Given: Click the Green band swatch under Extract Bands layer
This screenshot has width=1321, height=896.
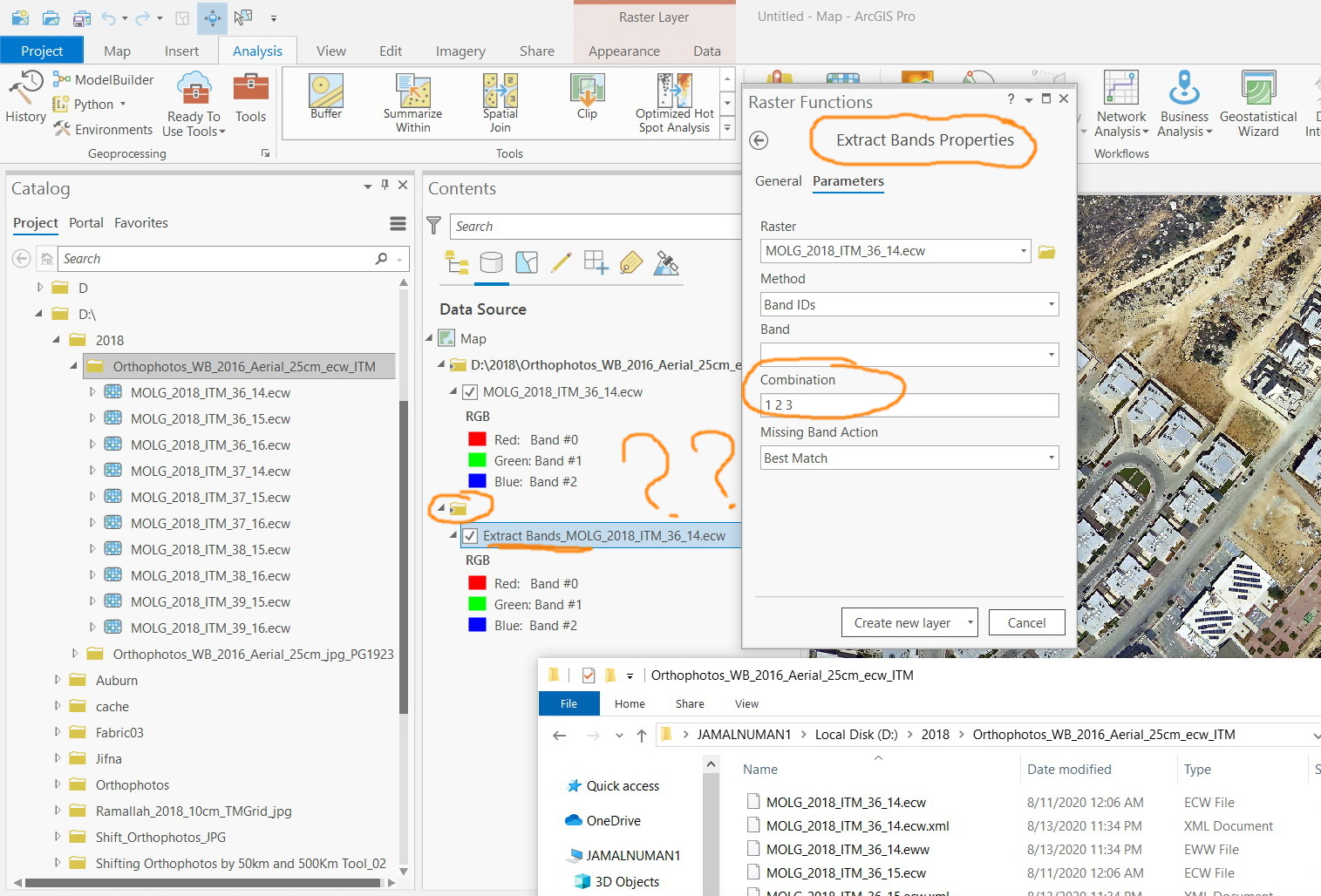Looking at the screenshot, I should point(477,604).
